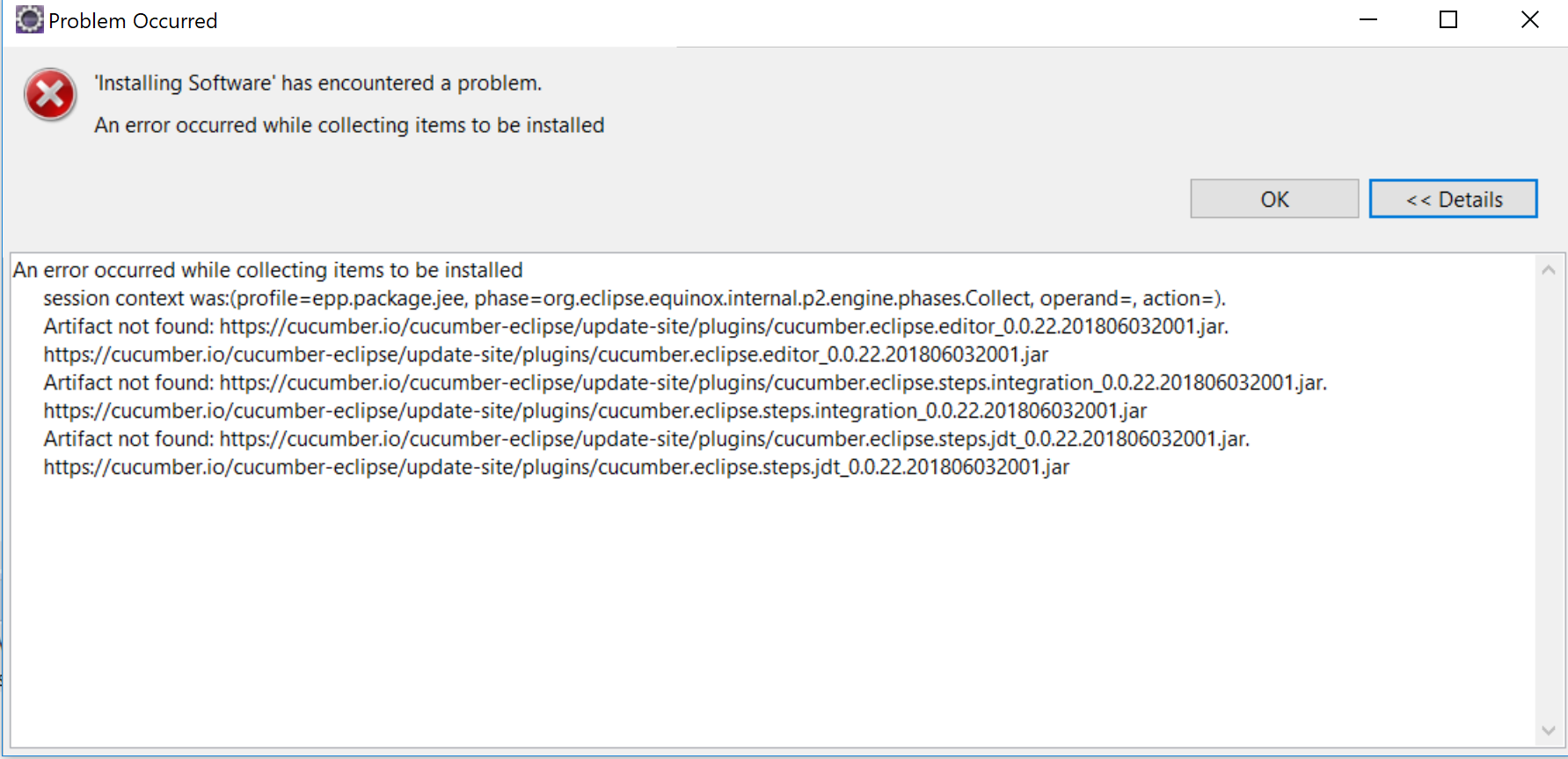The image size is (1568, 759).
Task: Click the OK button
Action: point(1273,199)
